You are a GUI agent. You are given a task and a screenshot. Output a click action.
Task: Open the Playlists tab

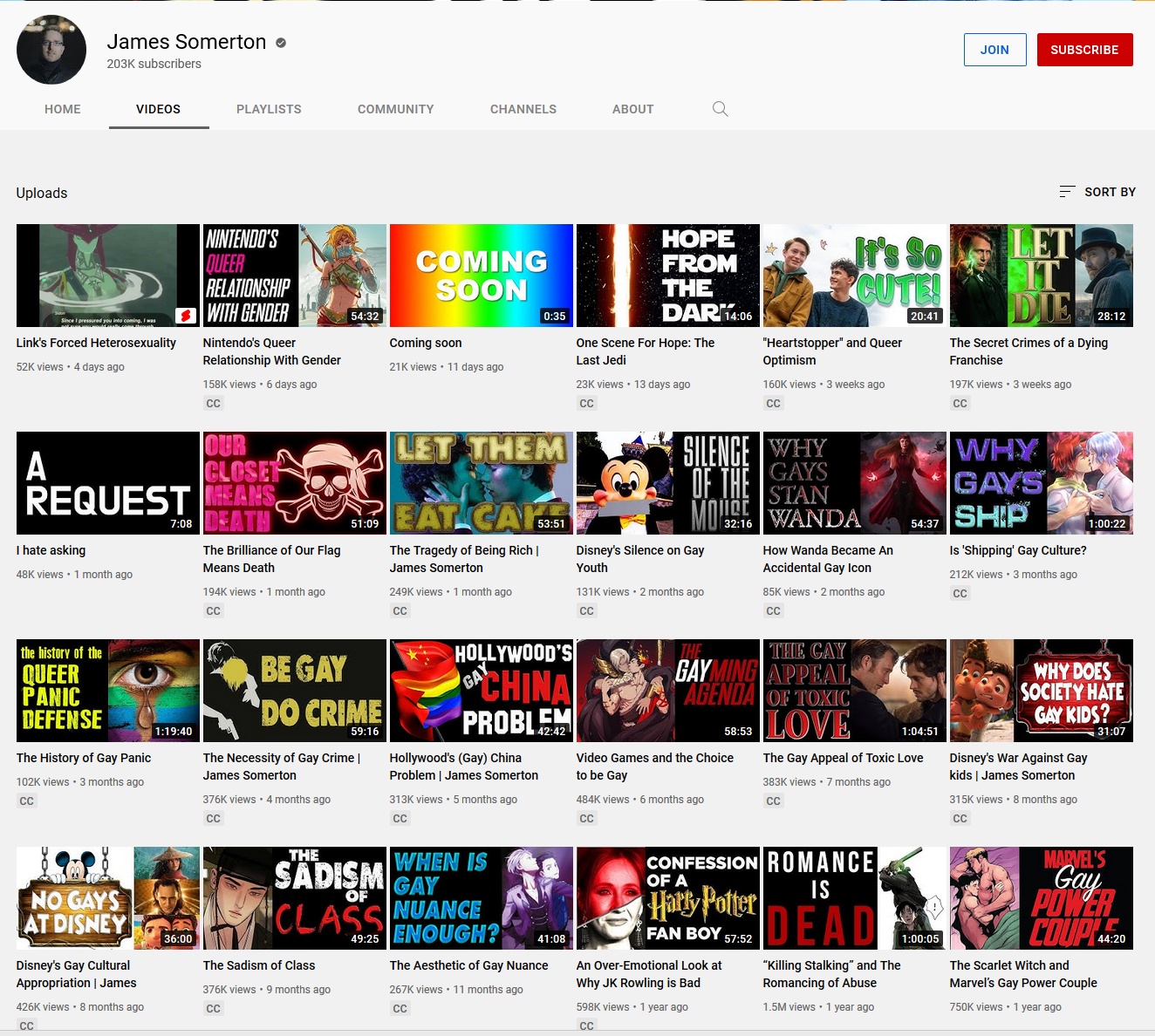[x=269, y=109]
